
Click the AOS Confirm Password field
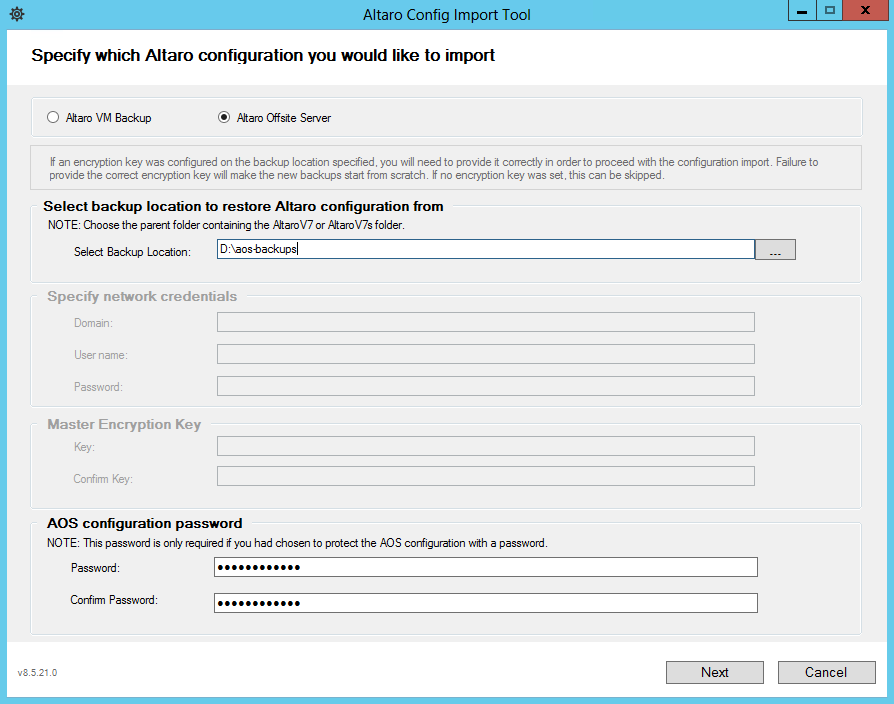[x=485, y=602]
